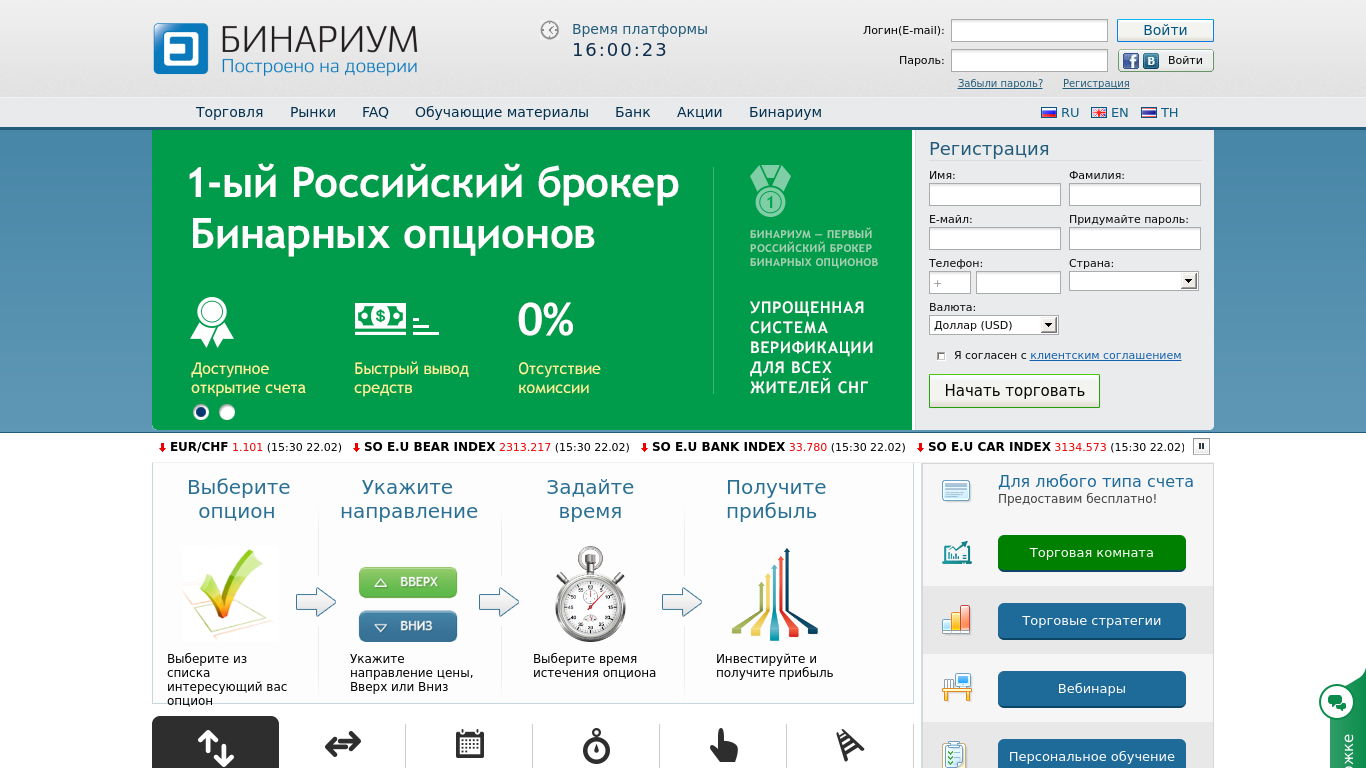Viewport: 1366px width, 768px height.
Task: Click the Регистрация link under login
Action: coord(1096,84)
